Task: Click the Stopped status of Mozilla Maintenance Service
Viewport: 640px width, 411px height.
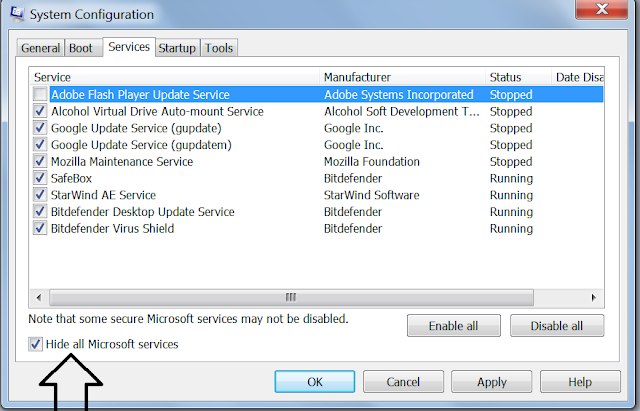Action: pos(511,161)
